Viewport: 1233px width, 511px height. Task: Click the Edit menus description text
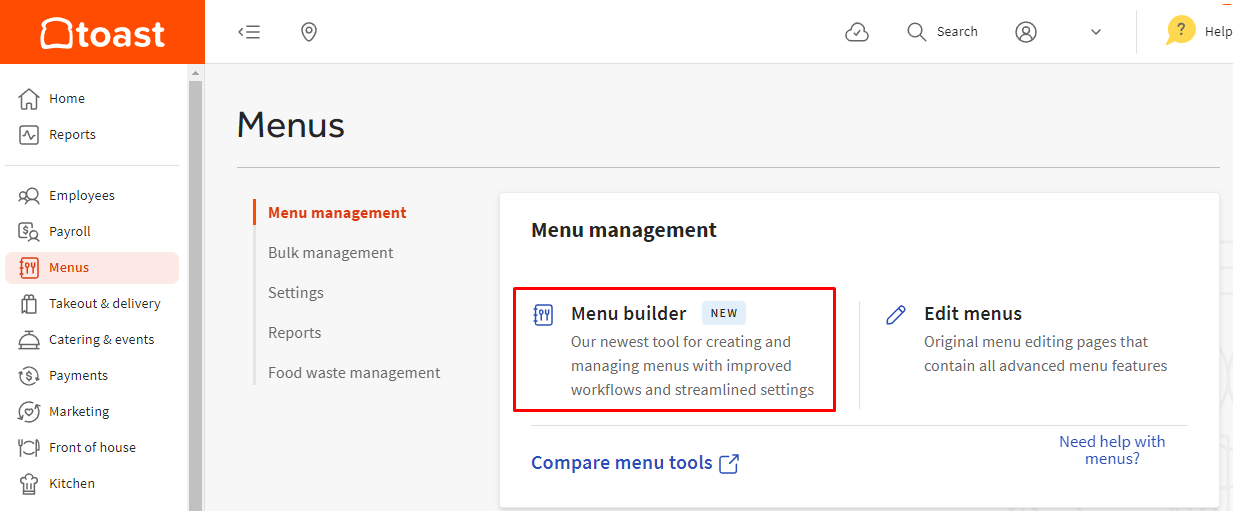point(1046,354)
